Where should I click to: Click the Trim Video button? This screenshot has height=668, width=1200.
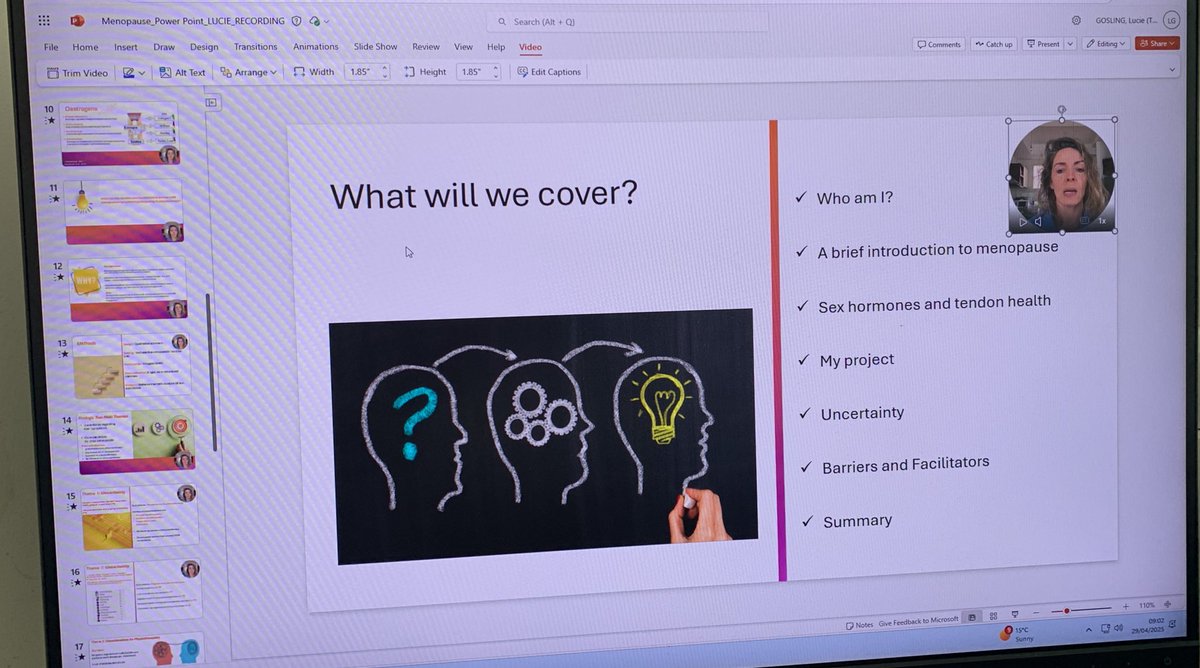(77, 72)
